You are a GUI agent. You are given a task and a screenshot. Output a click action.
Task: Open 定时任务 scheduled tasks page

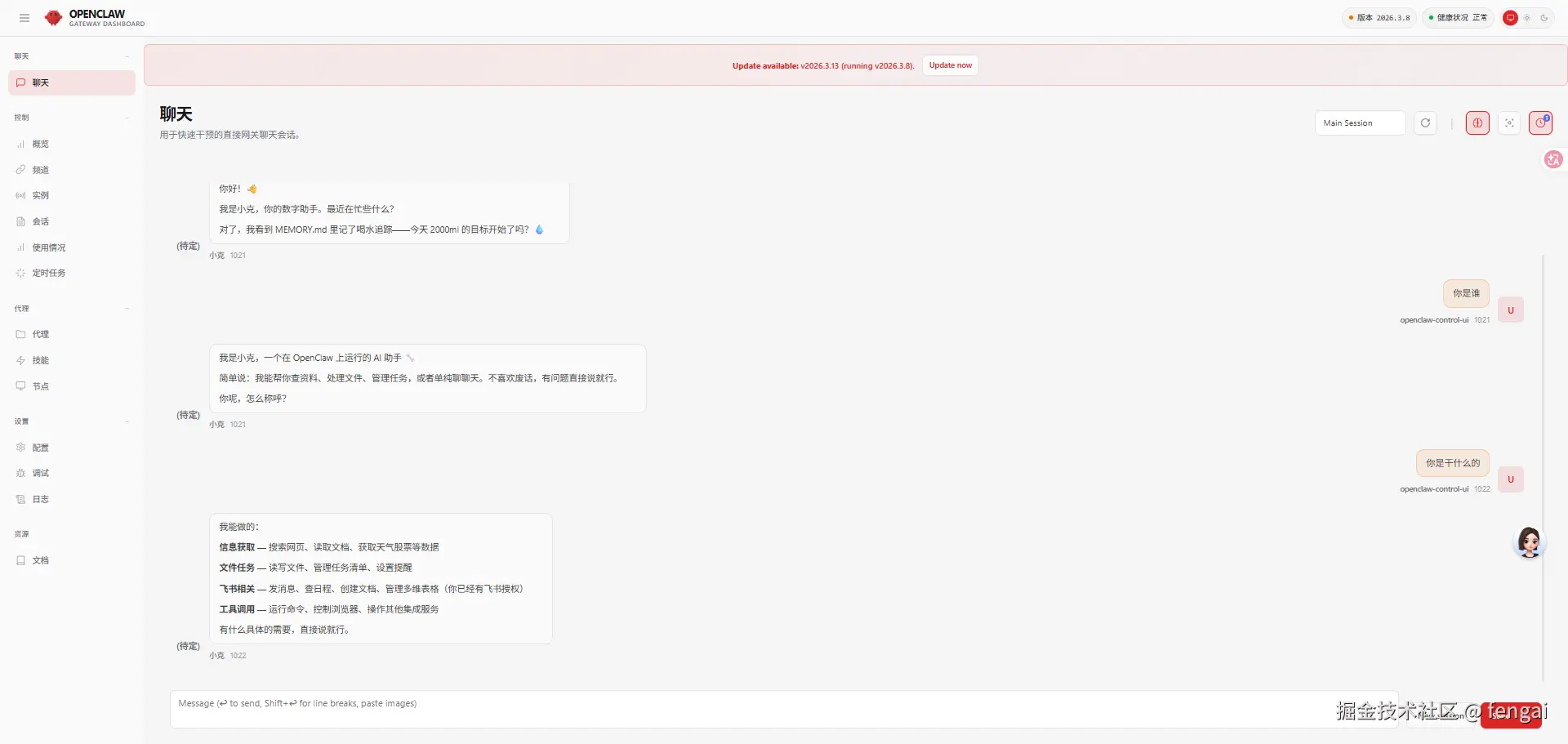tap(72, 273)
